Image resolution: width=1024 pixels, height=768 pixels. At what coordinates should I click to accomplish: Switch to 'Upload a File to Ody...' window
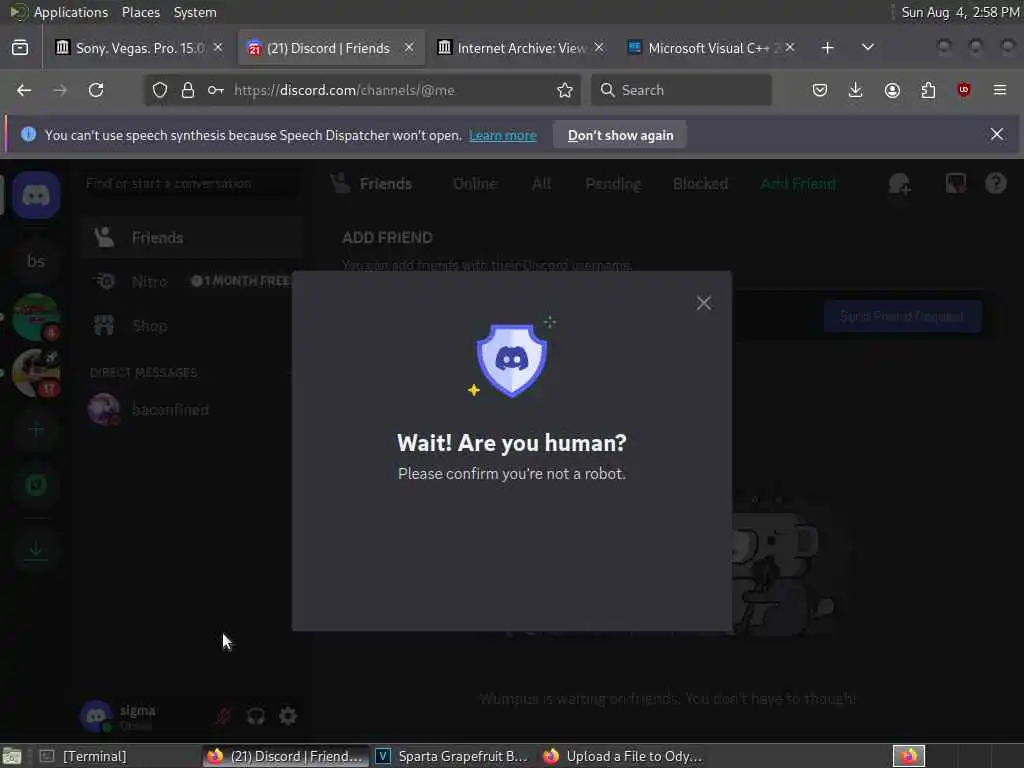pos(622,756)
